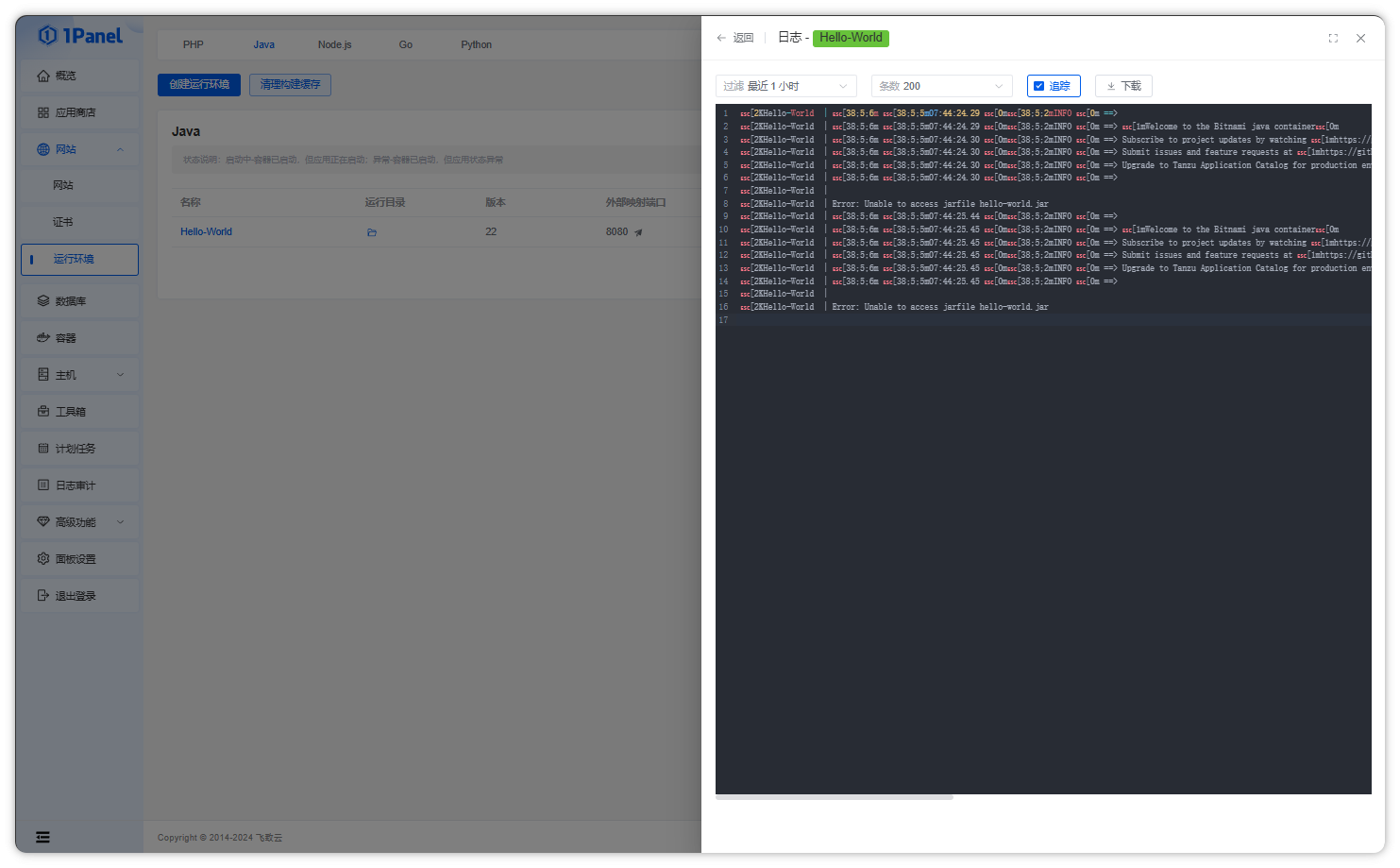Open the Hello-World runtime link
Image resolution: width=1400 pixels, height=868 pixels.
tap(207, 232)
